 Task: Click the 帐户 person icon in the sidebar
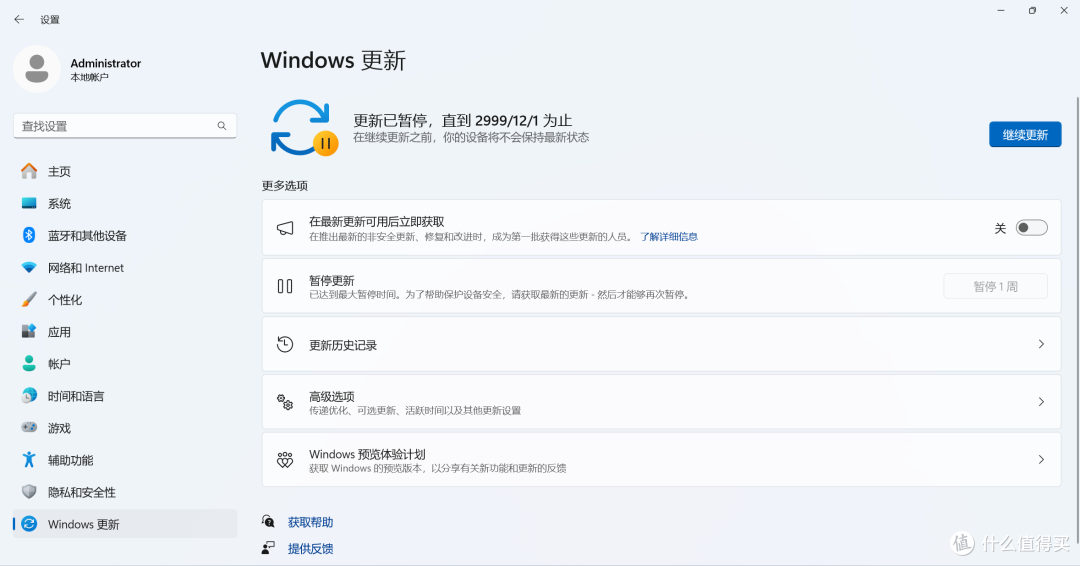click(x=29, y=364)
